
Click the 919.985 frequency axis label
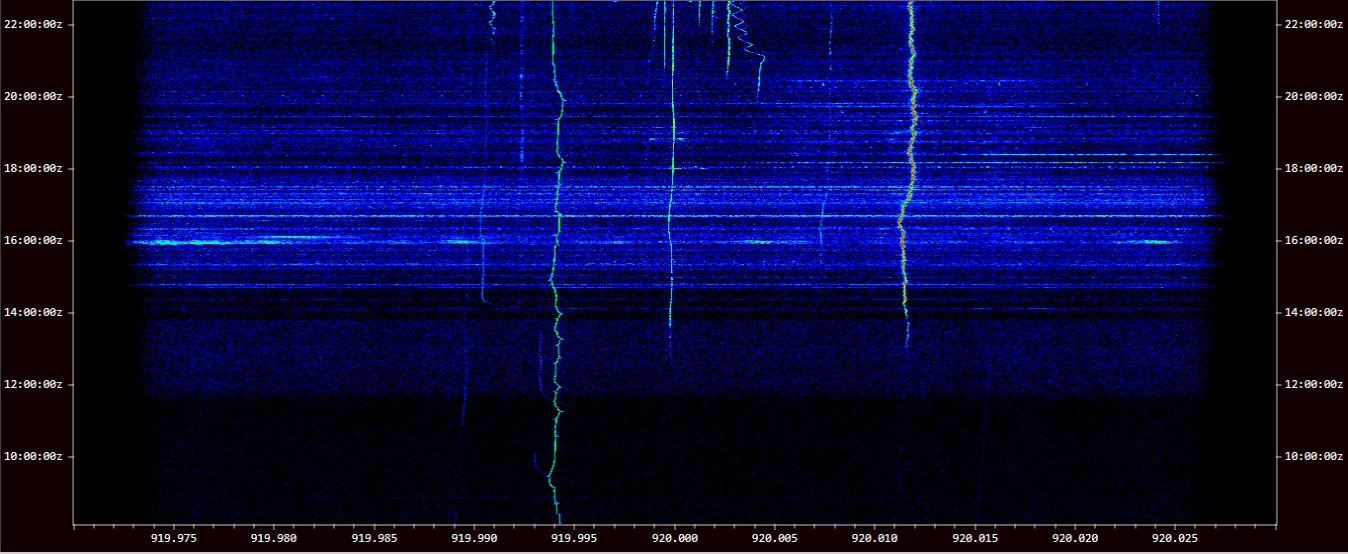pos(374,537)
